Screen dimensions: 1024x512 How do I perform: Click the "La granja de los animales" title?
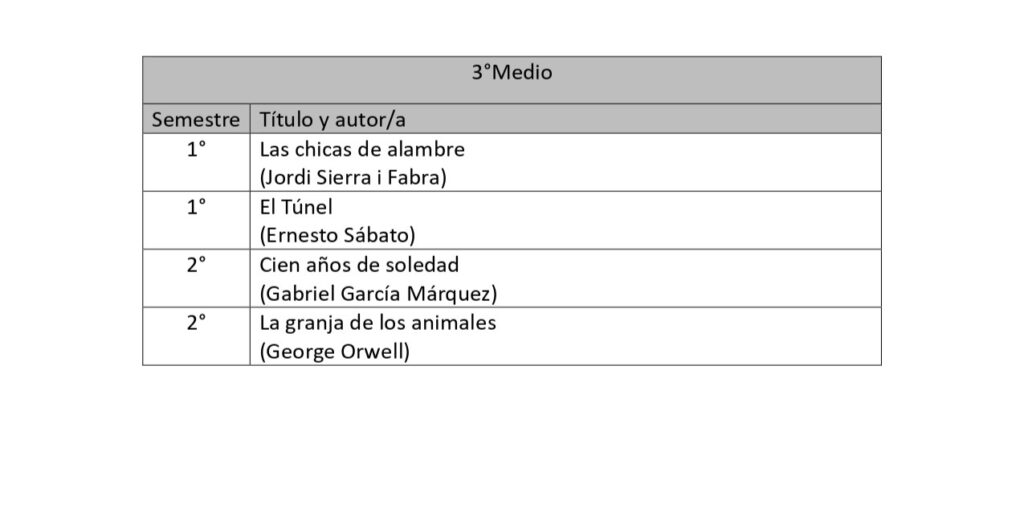(x=377, y=323)
